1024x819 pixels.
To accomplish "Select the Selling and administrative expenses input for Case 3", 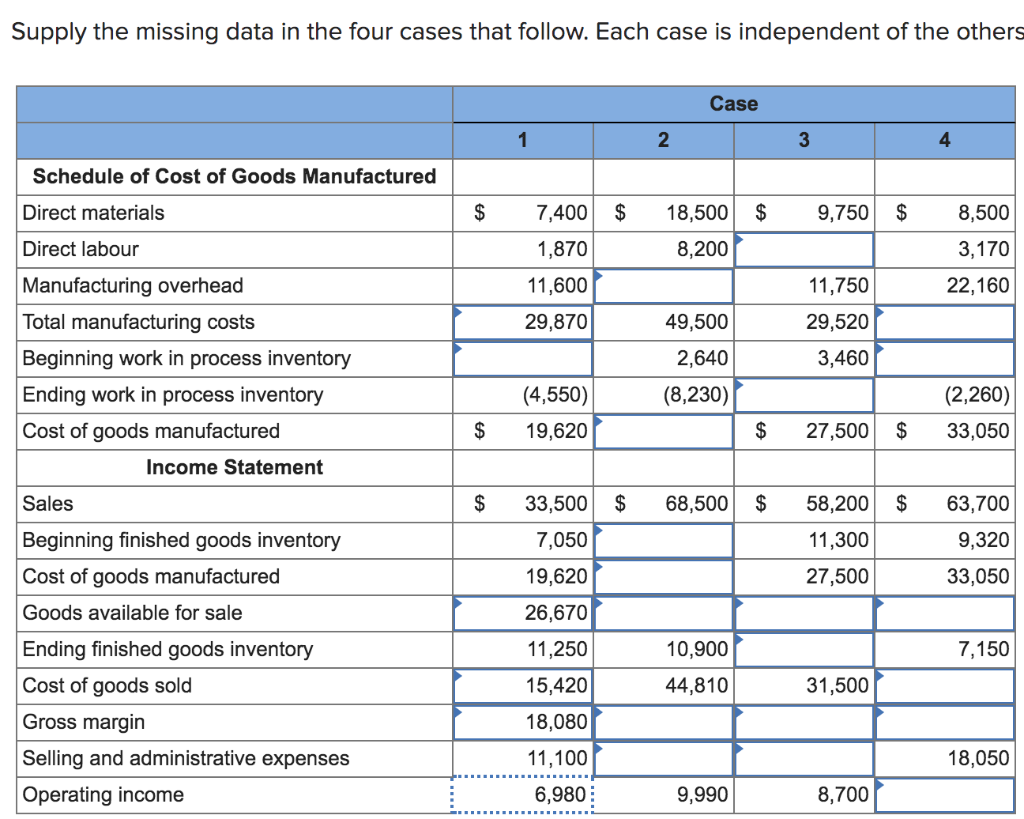I will (804, 758).
